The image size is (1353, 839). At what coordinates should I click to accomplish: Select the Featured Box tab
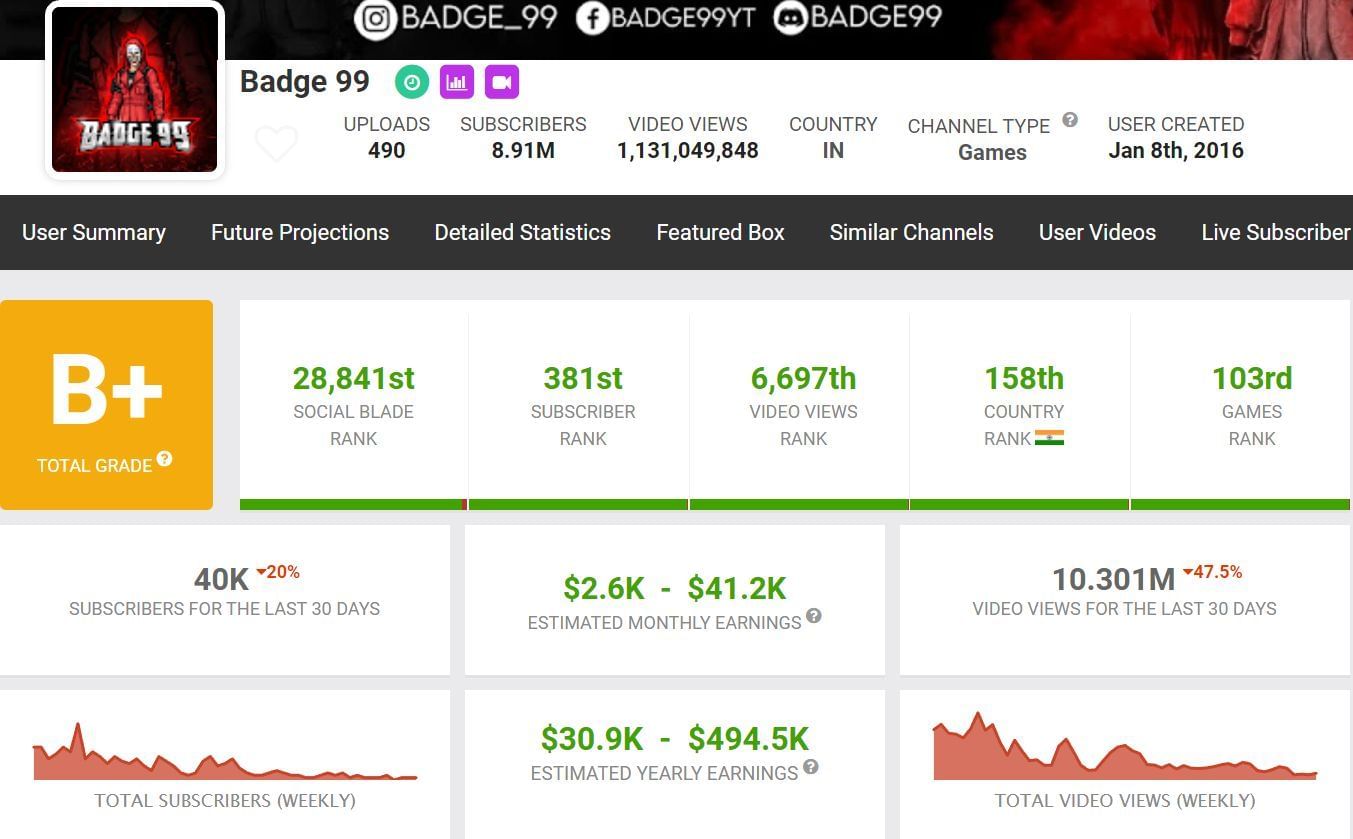720,232
